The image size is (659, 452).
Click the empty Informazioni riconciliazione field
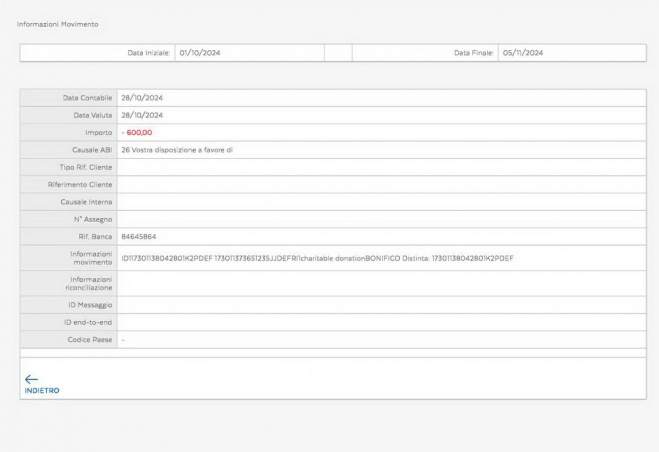pyautogui.click(x=380, y=283)
